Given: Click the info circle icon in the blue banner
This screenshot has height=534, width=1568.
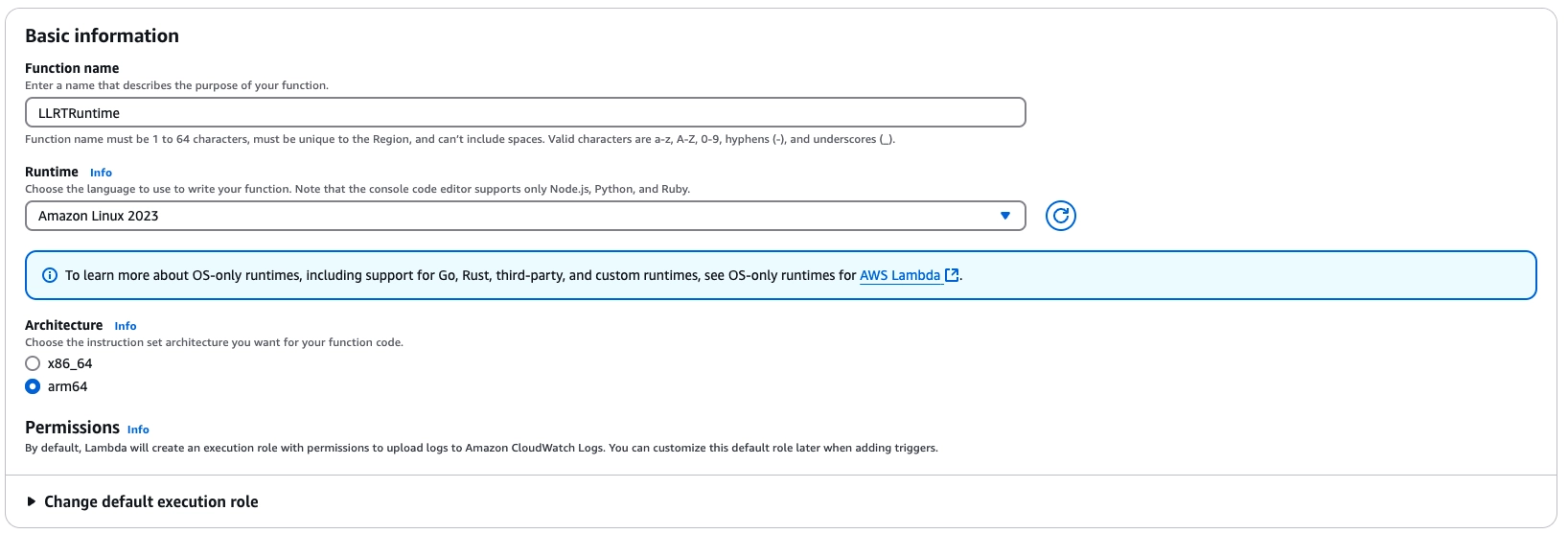Looking at the screenshot, I should [50, 275].
